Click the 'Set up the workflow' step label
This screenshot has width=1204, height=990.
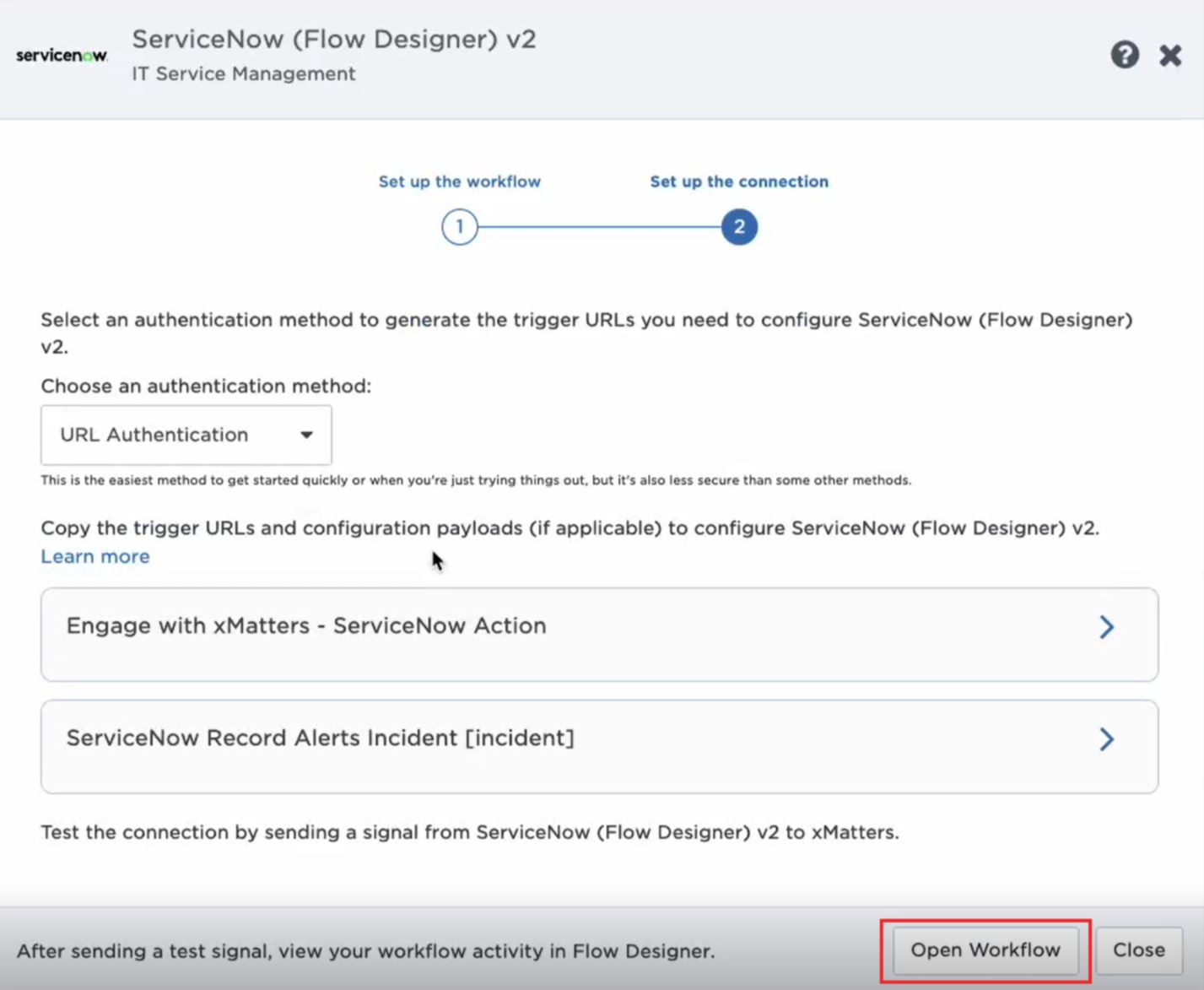(460, 181)
